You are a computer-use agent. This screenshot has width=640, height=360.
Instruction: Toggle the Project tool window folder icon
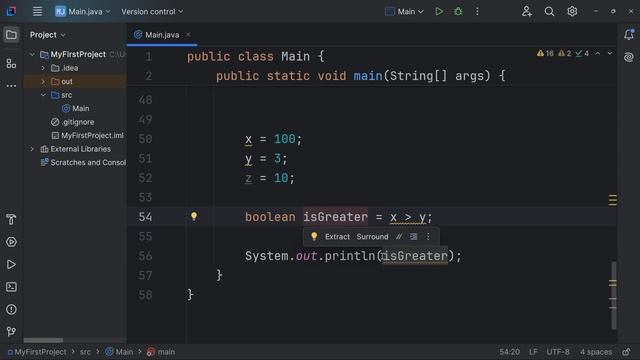pos(11,35)
